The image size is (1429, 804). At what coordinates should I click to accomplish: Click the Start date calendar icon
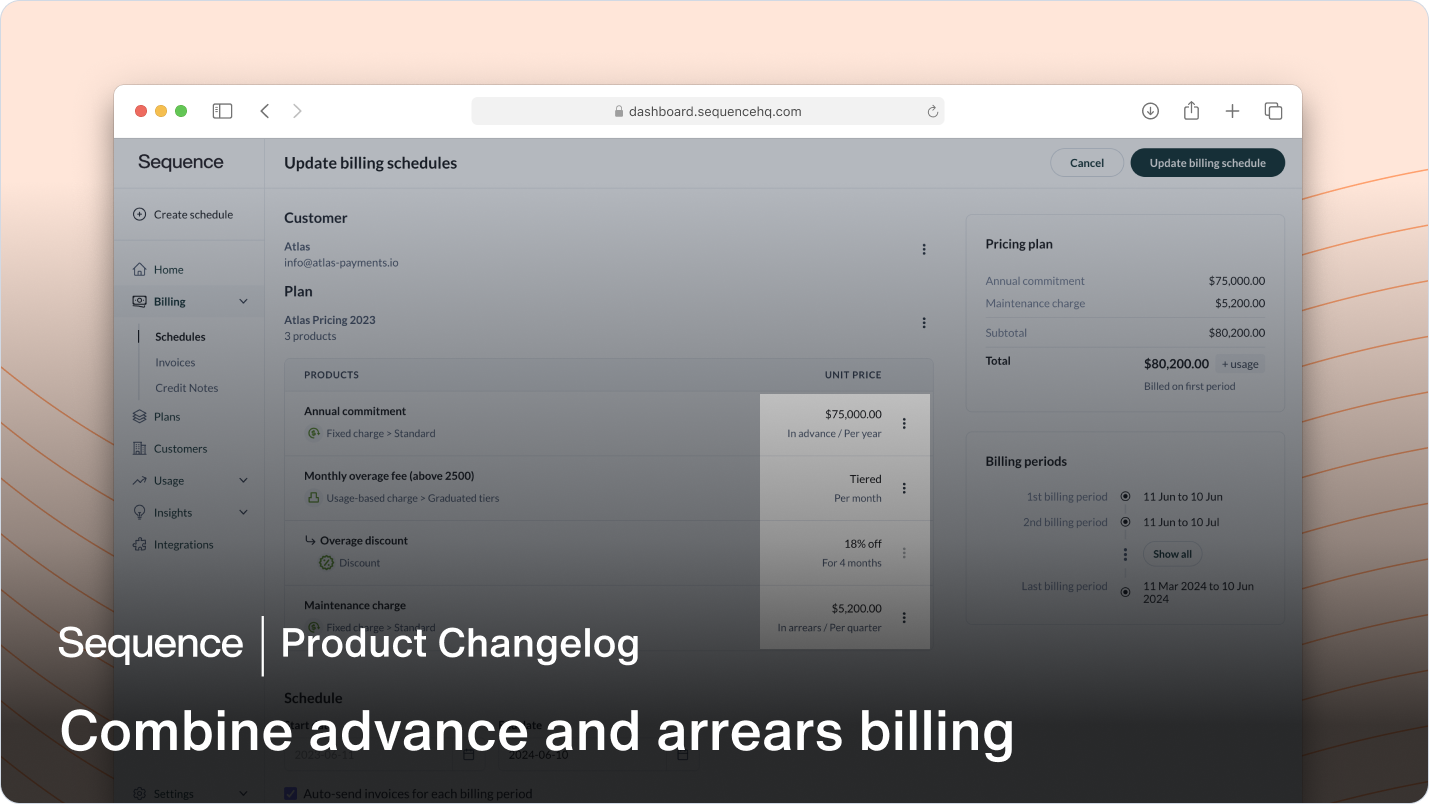click(468, 754)
